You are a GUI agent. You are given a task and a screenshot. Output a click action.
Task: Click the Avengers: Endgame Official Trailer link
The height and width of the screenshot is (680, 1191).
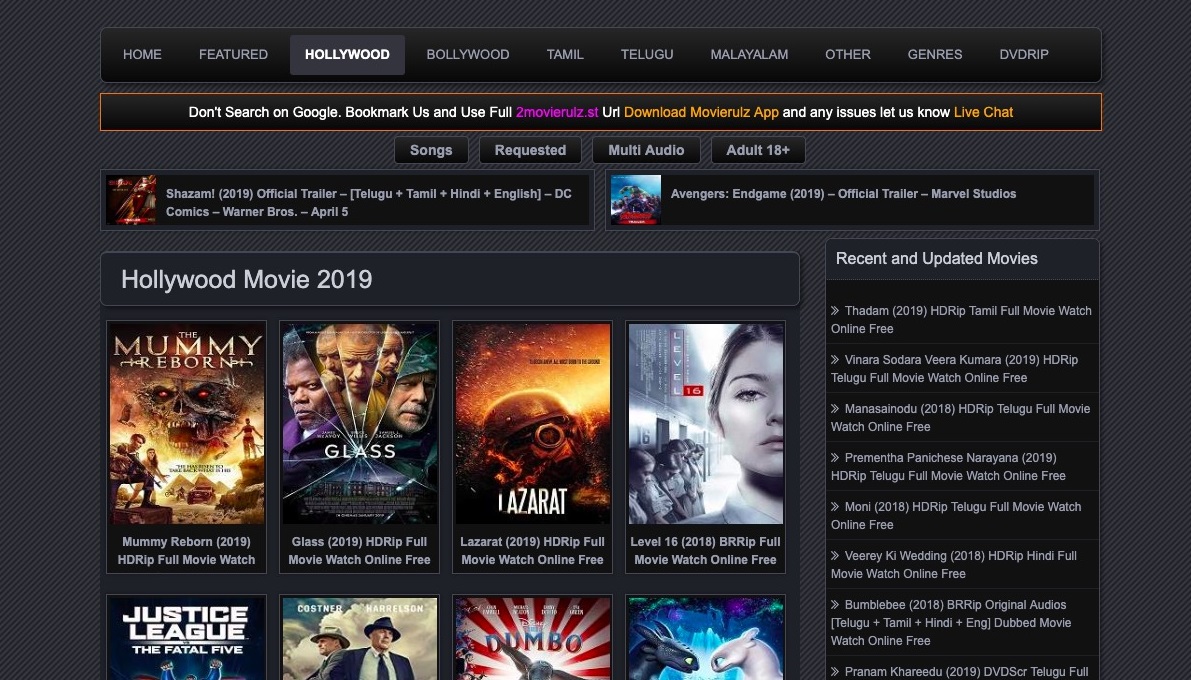(x=843, y=194)
